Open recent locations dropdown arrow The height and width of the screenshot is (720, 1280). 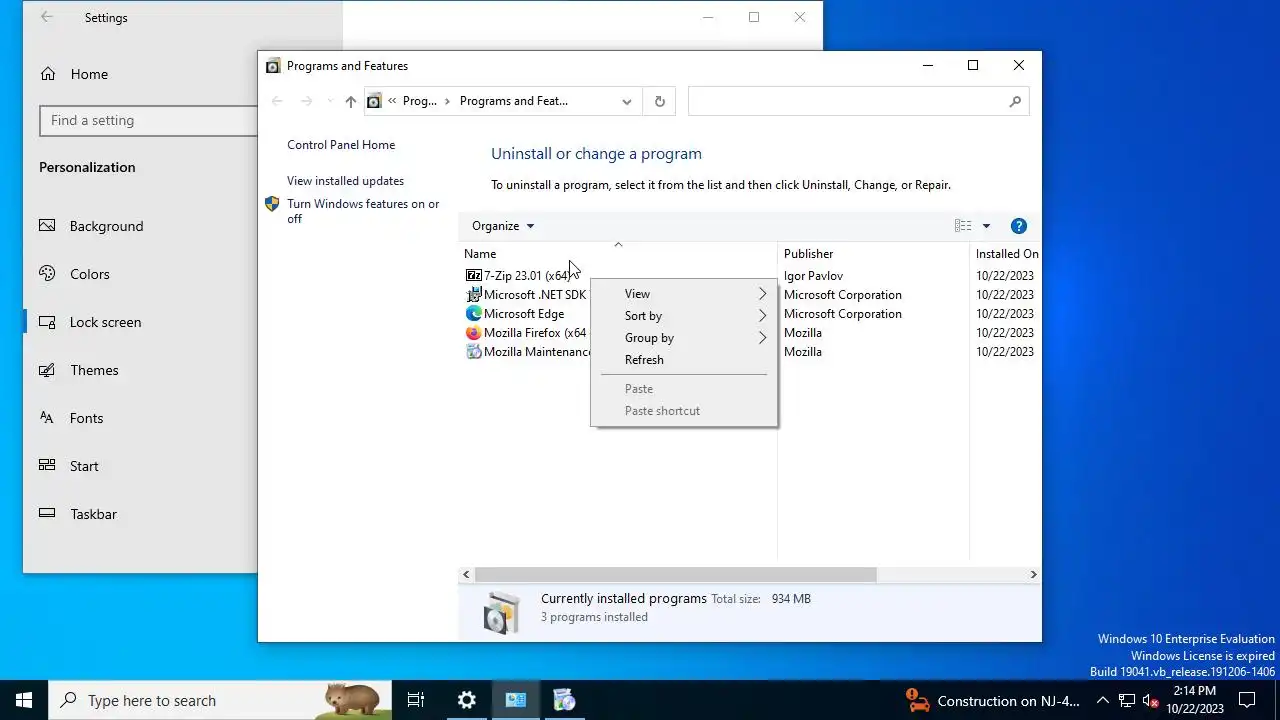[330, 101]
